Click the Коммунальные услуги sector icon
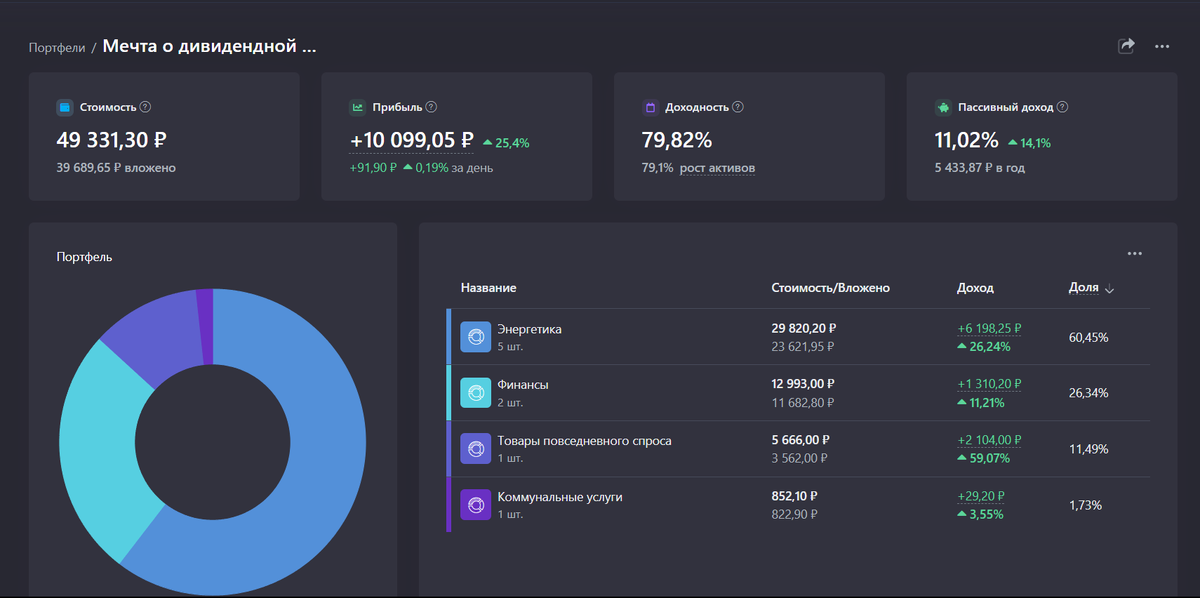Screen dimensions: 1200x598 coord(476,505)
